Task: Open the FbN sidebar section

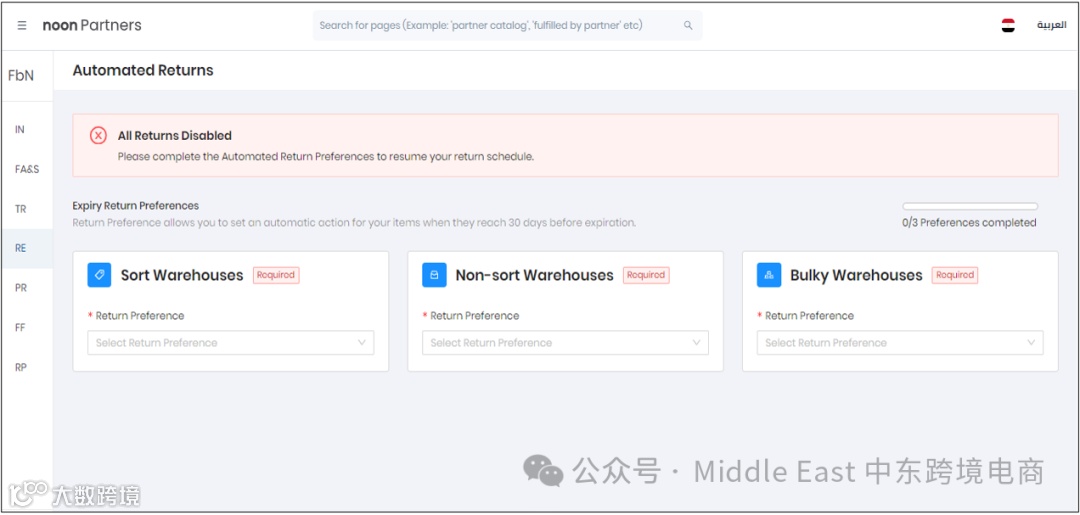Action: (x=21, y=76)
